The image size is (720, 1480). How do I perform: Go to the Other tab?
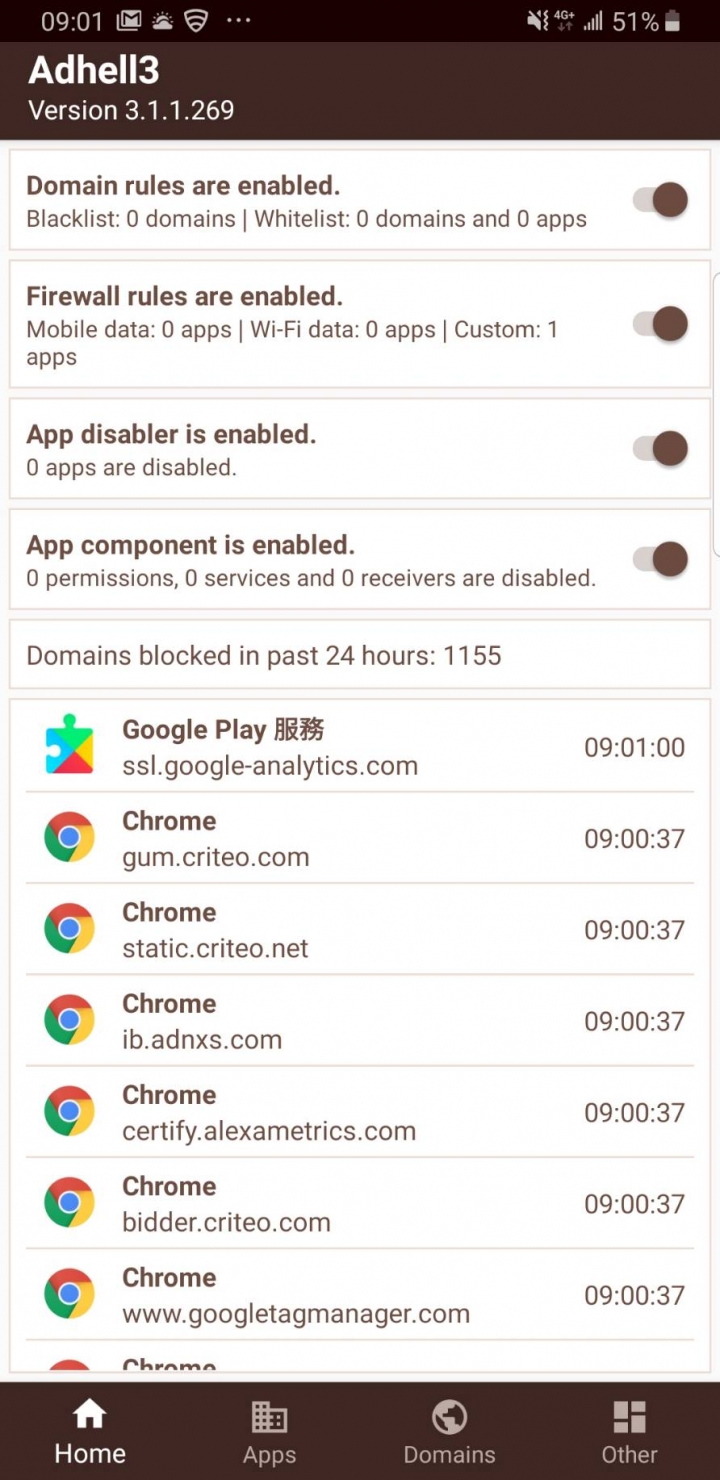point(629,1432)
